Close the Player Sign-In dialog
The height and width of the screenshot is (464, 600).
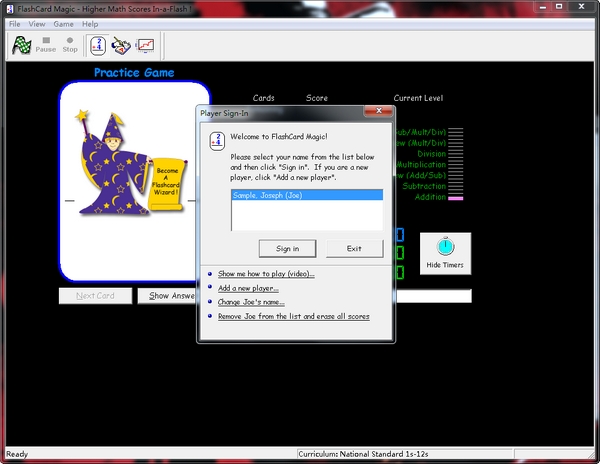click(378, 111)
